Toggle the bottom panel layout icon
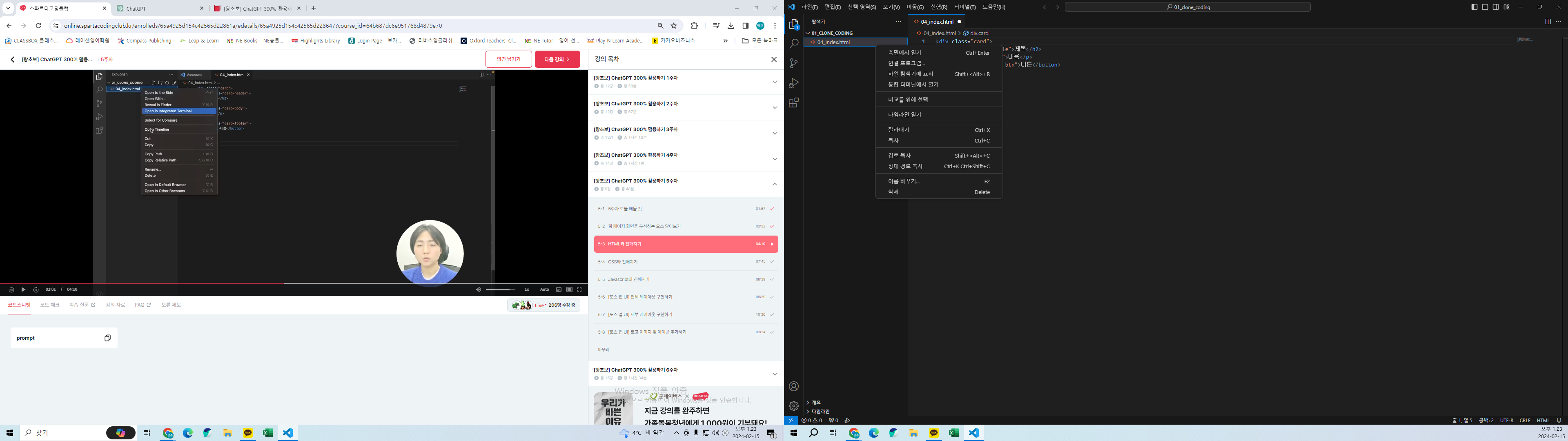This screenshot has width=1568, height=441. 1485,7
